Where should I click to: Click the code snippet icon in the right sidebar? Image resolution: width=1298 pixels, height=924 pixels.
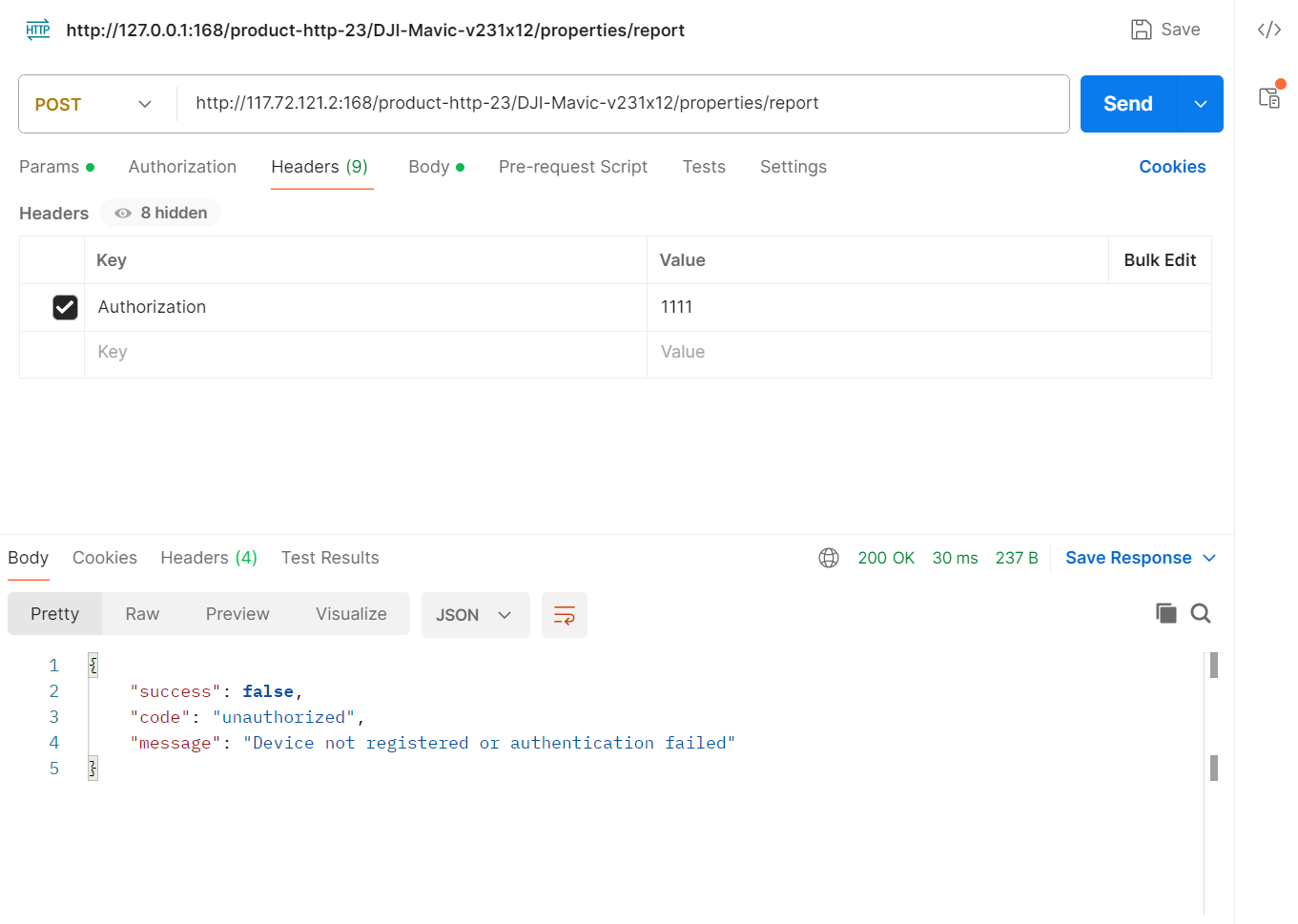(x=1268, y=30)
